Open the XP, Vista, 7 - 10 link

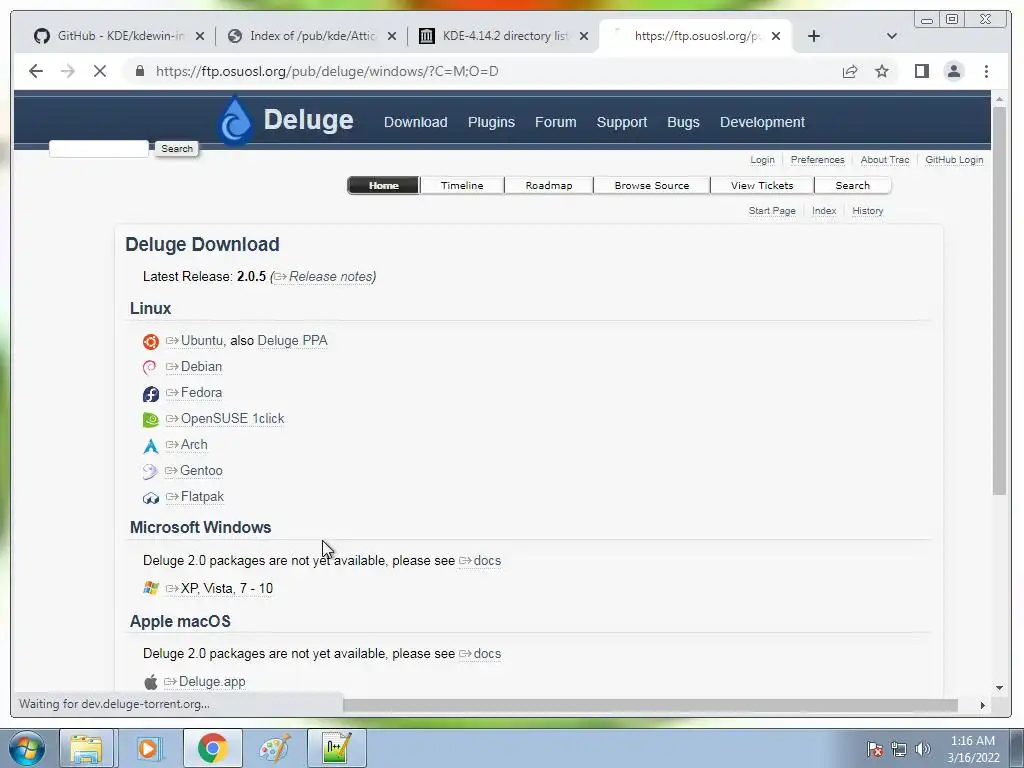pyautogui.click(x=219, y=588)
